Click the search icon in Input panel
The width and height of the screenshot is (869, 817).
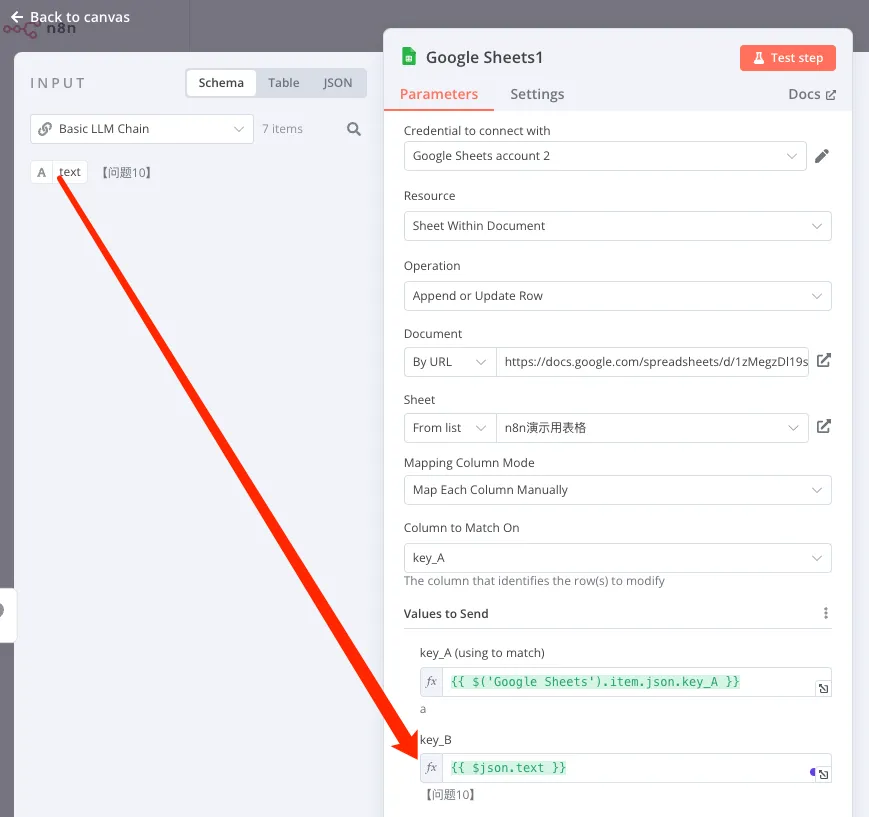354,129
